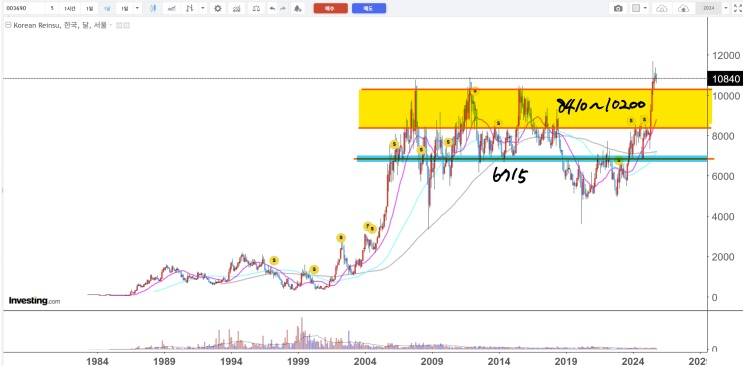Expand the 2024 layout dropdown arrow
743x366 pixels.
(725, 8)
